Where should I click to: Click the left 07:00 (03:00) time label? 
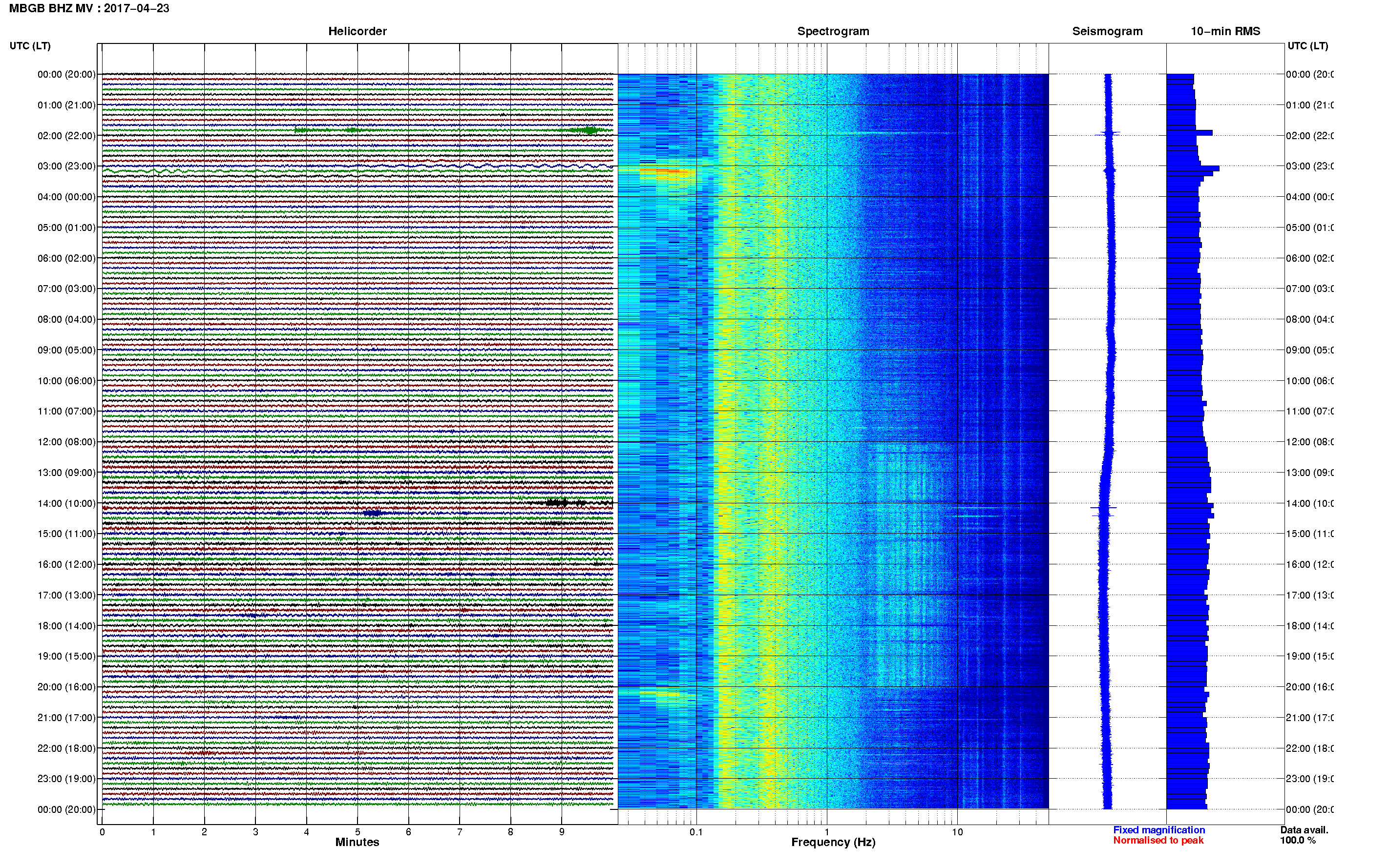66,289
